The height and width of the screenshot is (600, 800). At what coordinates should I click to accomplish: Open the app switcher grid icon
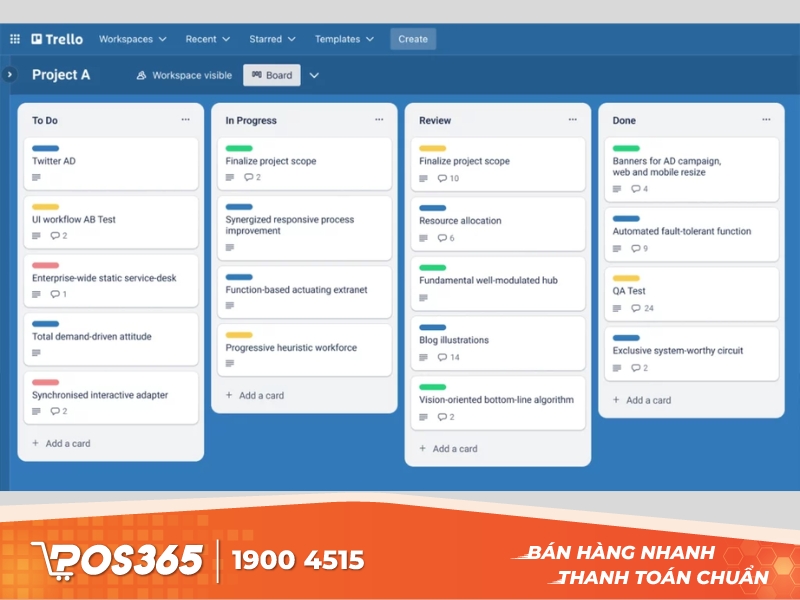tap(15, 39)
